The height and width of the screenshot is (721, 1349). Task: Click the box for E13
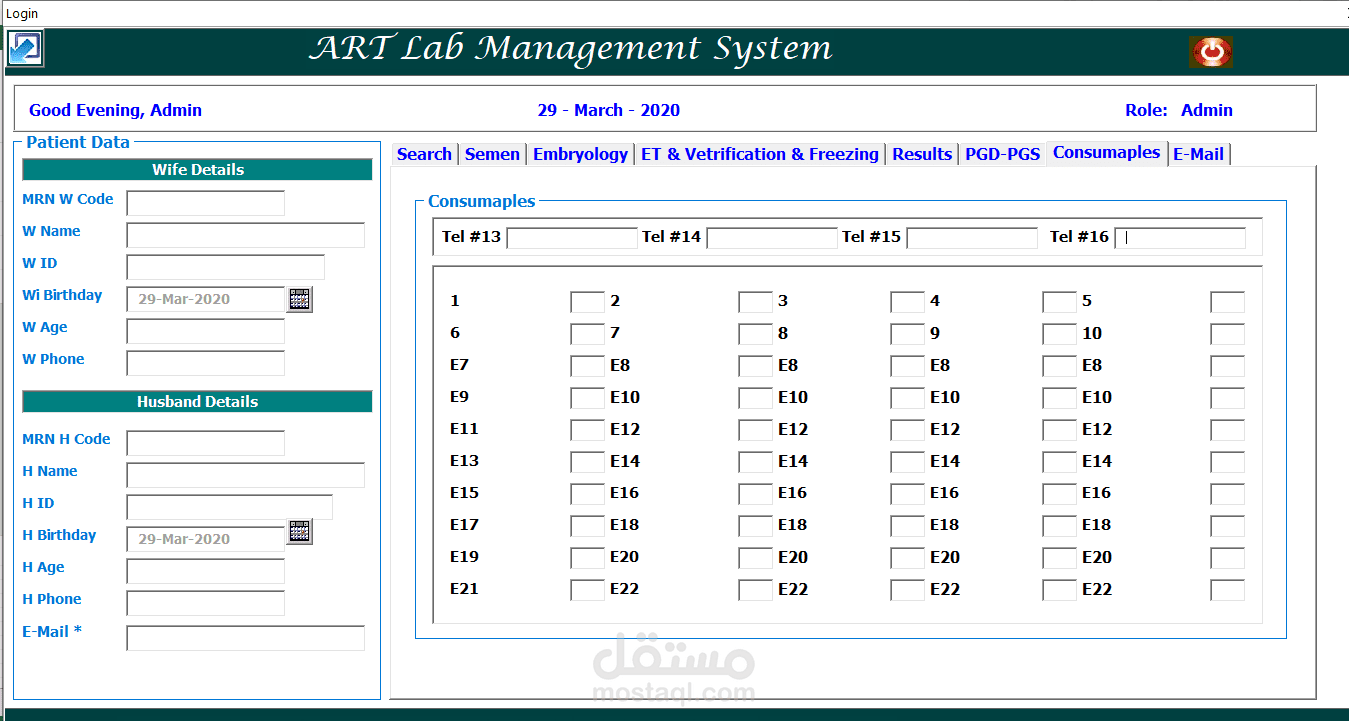[588, 462]
